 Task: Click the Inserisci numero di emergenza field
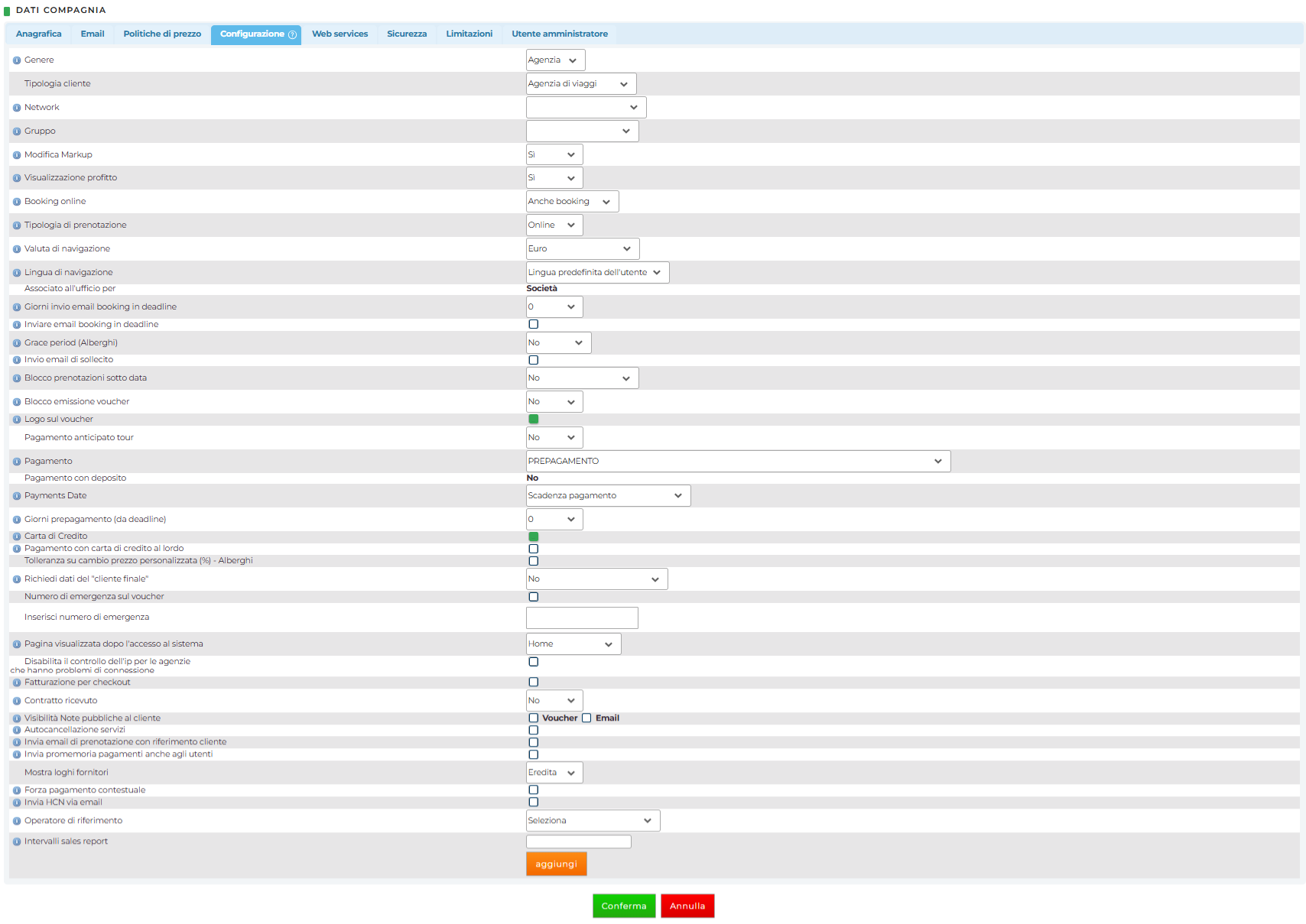click(x=582, y=618)
